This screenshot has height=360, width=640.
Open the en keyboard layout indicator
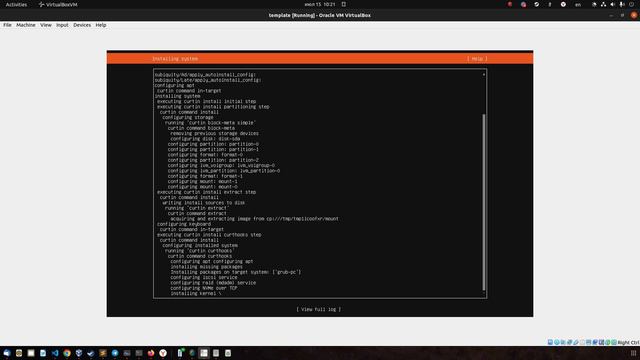[x=578, y=4]
